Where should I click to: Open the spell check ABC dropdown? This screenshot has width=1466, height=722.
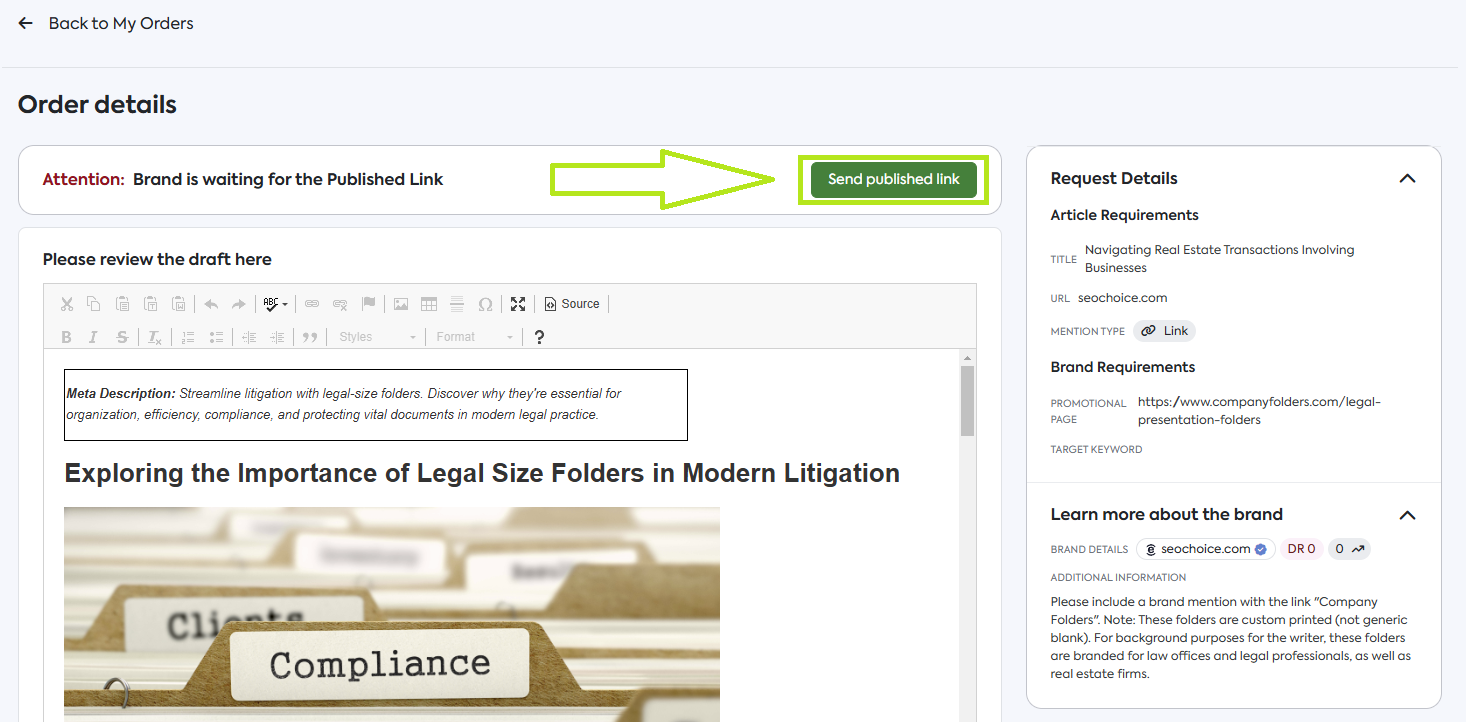click(275, 304)
